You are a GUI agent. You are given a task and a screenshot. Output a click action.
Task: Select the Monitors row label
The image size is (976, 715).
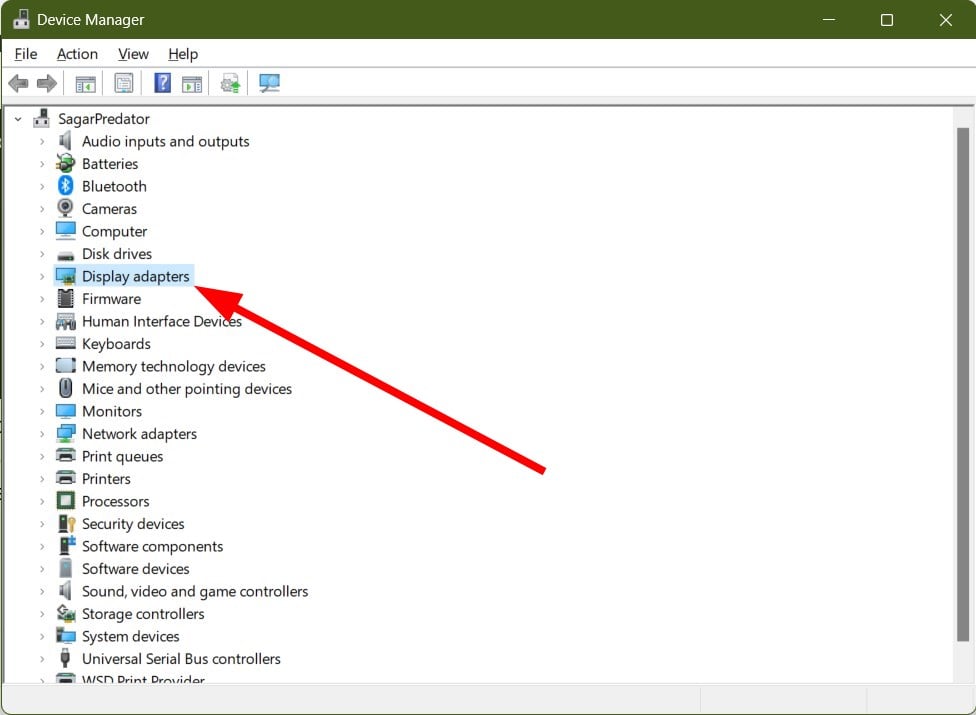click(112, 411)
